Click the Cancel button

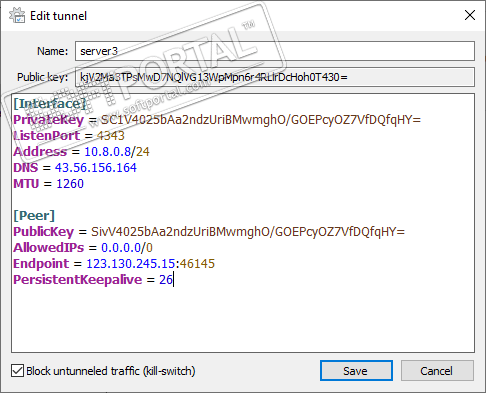[x=437, y=371]
